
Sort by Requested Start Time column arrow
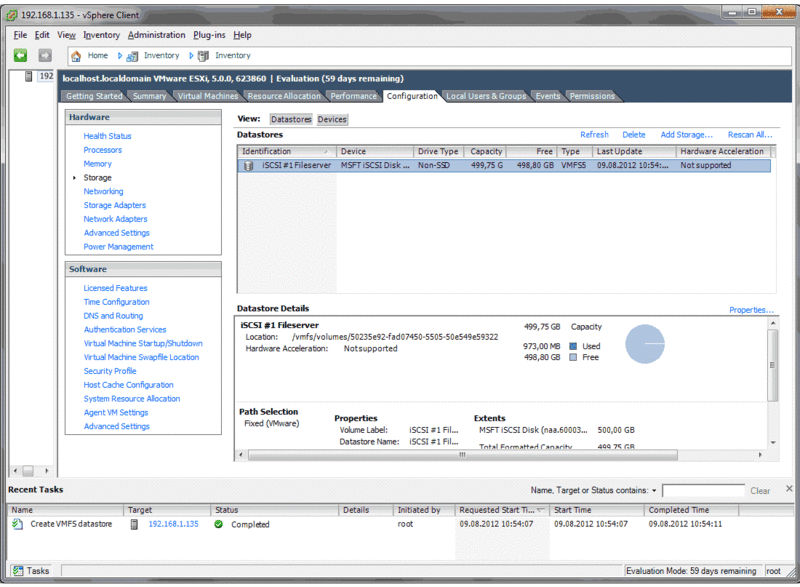tap(540, 510)
